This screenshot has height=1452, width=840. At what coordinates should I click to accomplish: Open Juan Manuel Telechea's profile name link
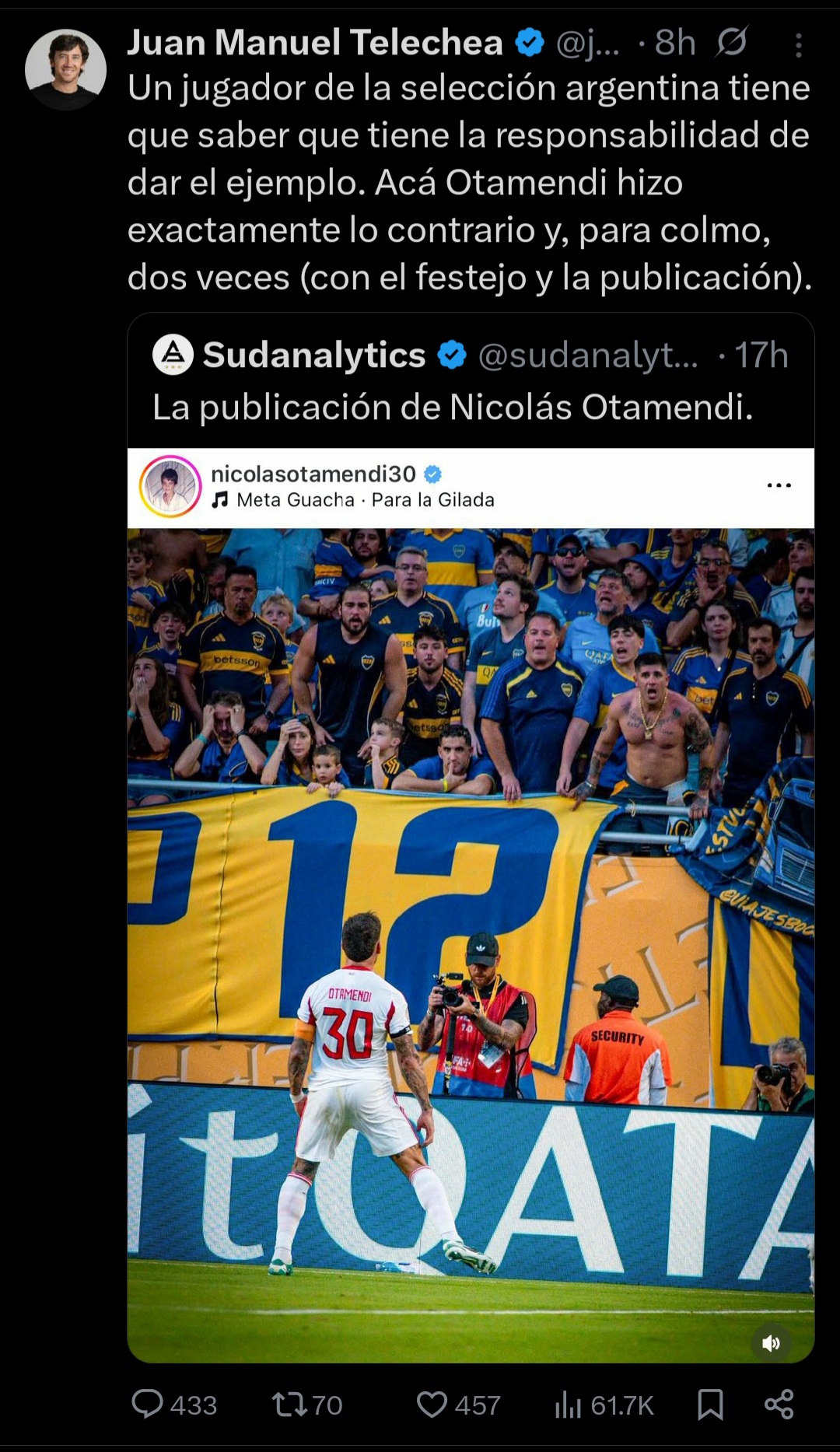(315, 43)
